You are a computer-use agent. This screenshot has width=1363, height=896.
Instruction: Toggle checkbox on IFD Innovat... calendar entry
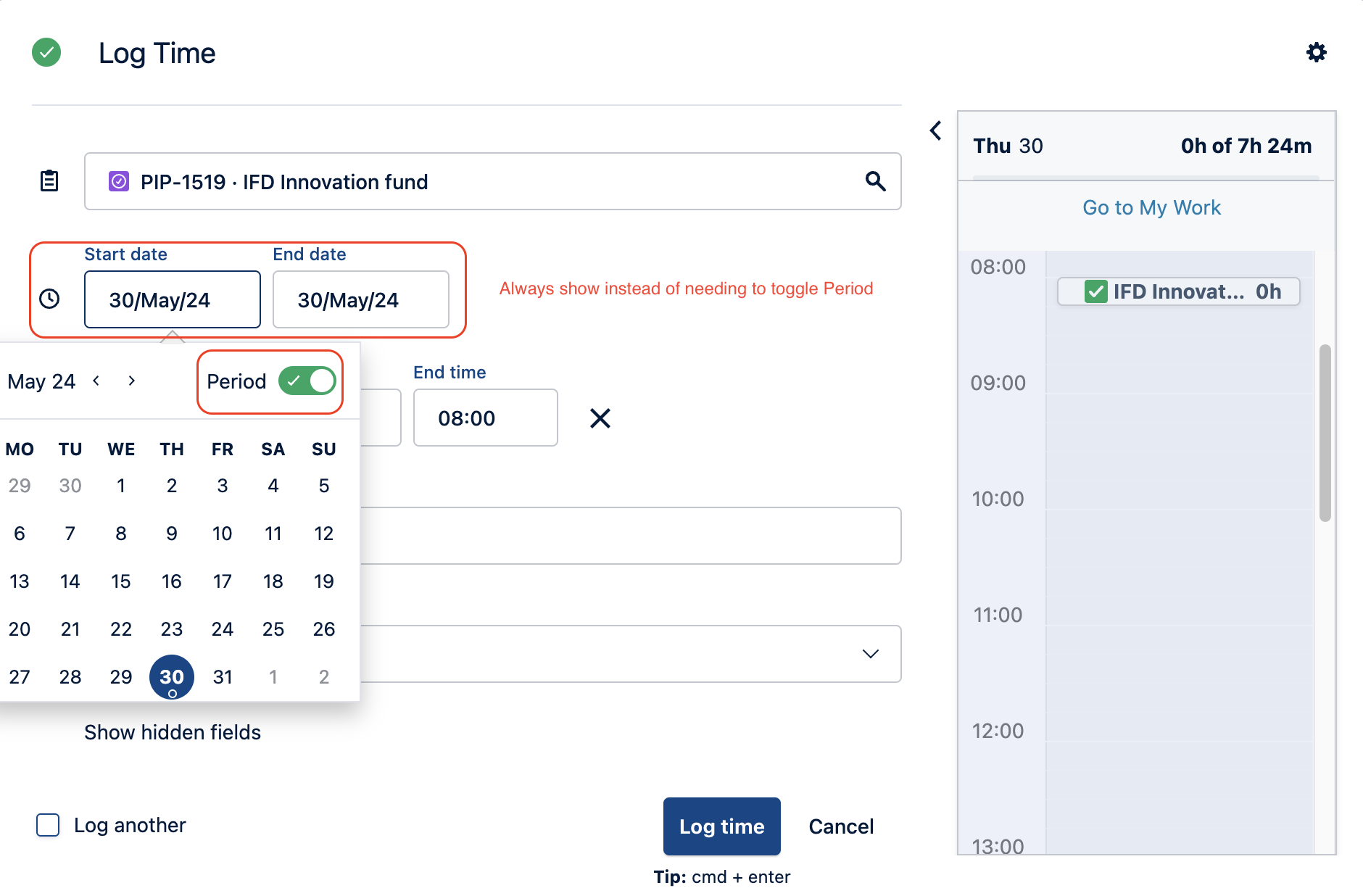pos(1095,291)
